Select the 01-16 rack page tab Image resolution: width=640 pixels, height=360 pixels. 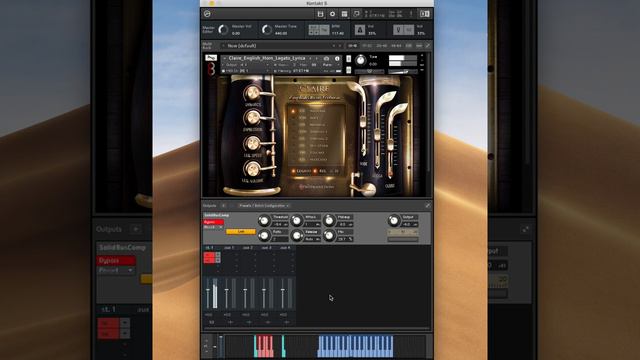coord(353,46)
